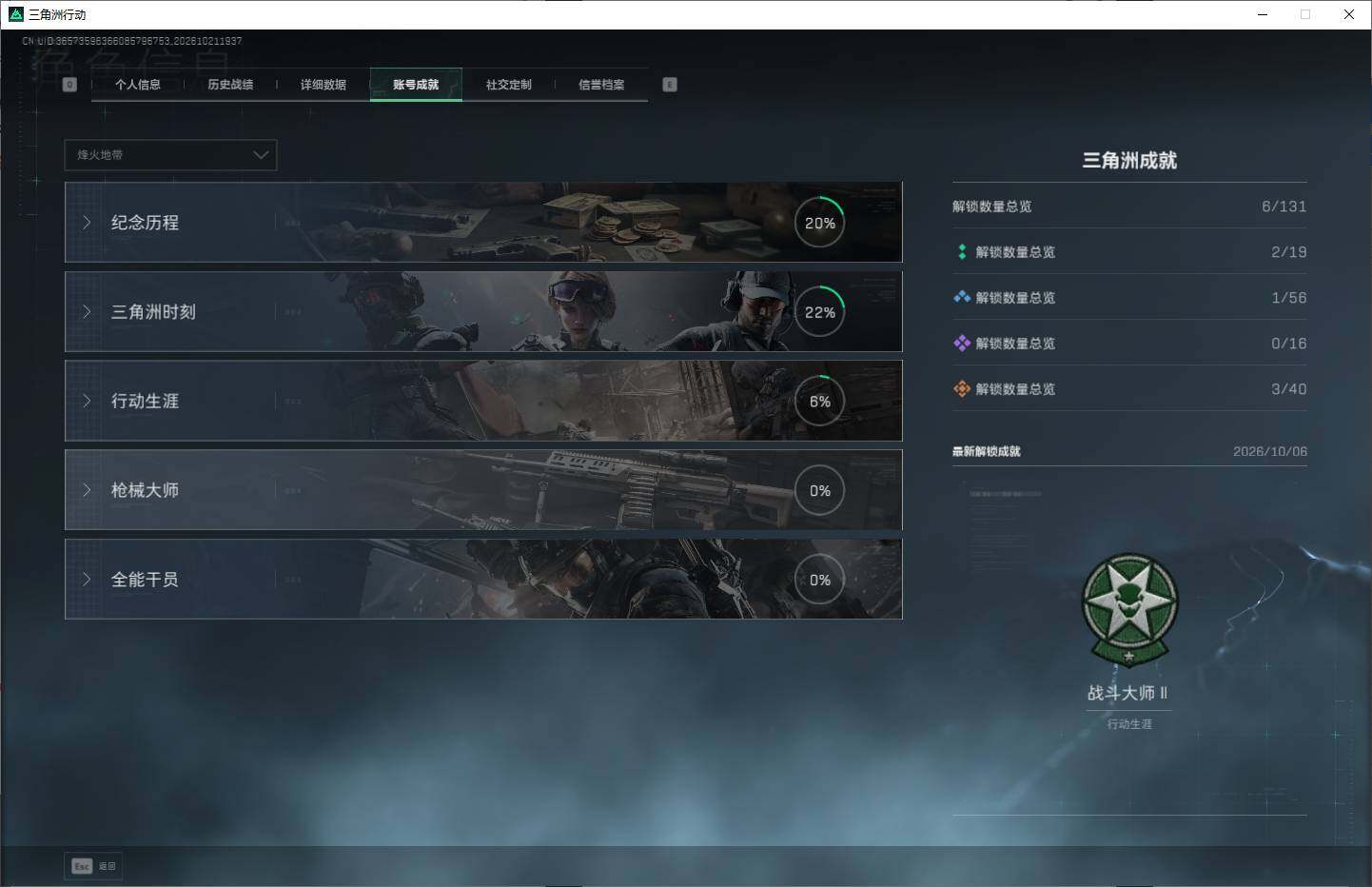Click the 最新解锁成就 heading
This screenshot has width=1372, height=887.
987,451
